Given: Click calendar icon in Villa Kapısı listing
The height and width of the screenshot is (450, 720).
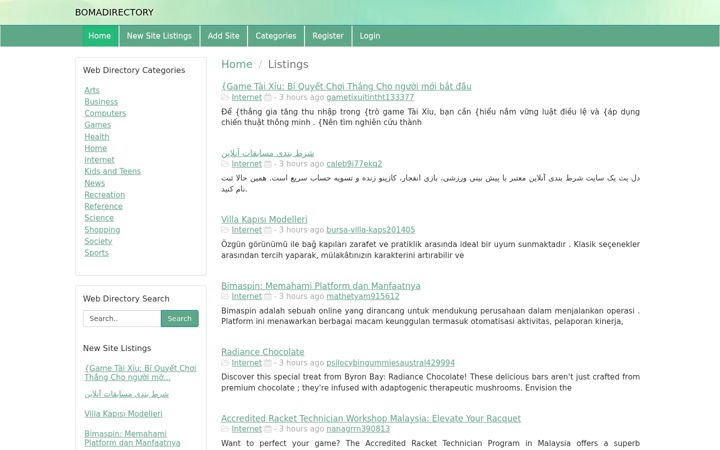Looking at the screenshot, I should tap(268, 230).
